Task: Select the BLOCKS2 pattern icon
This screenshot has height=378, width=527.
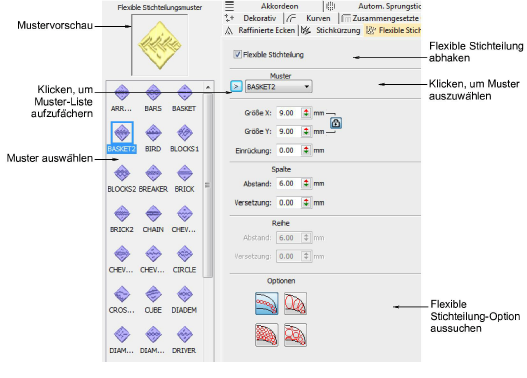Action: (122, 173)
